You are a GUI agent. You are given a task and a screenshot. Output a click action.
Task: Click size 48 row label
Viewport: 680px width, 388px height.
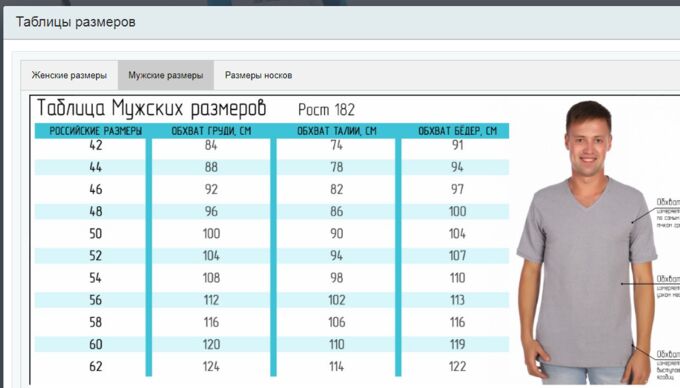[x=96, y=212]
